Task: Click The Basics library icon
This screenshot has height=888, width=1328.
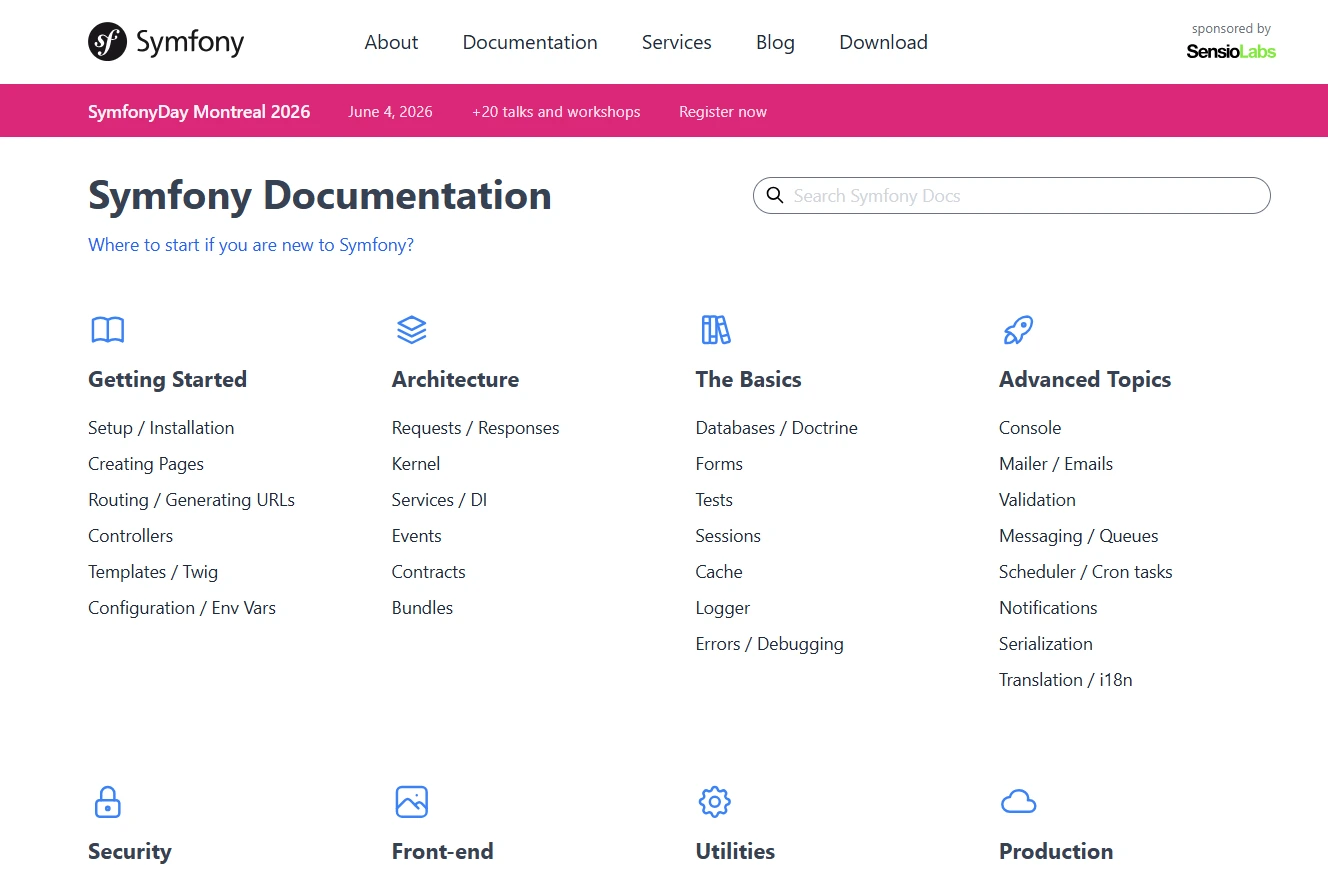Action: point(715,329)
